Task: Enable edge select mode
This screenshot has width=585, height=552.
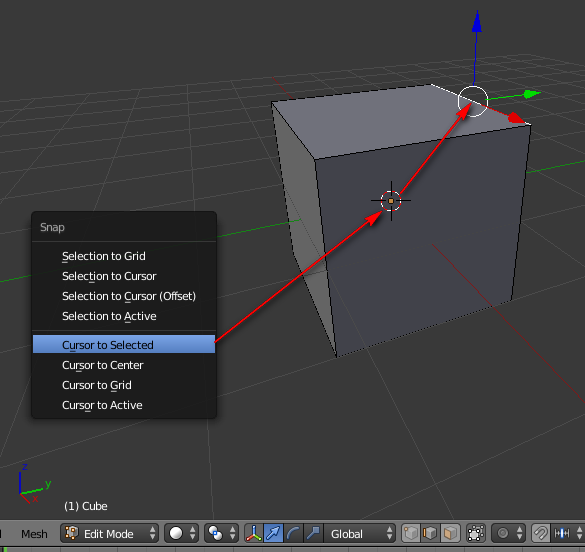Action: tap(430, 533)
